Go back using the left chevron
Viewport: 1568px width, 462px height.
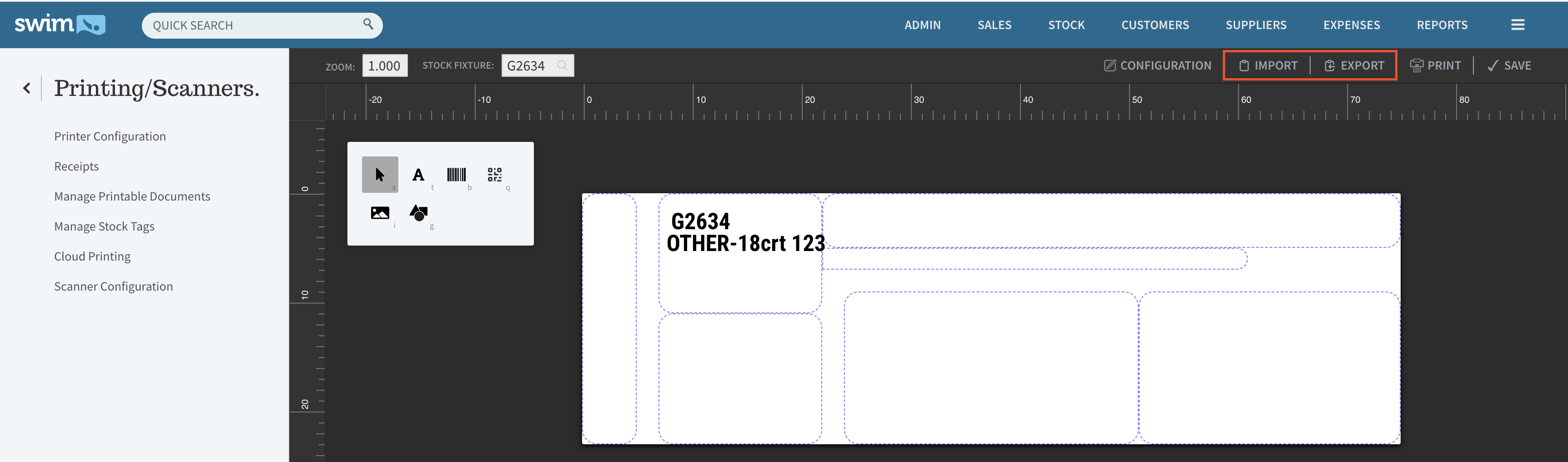tap(27, 88)
